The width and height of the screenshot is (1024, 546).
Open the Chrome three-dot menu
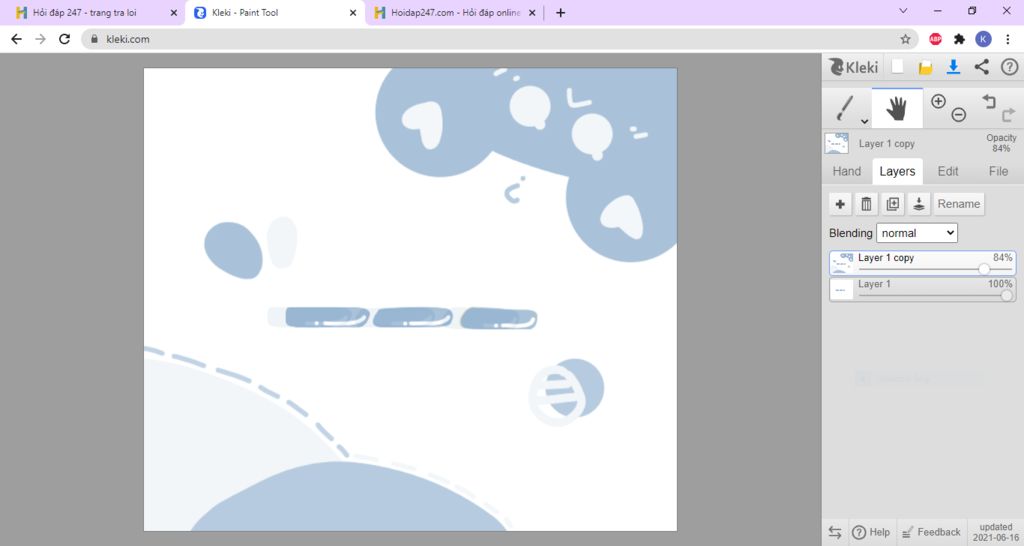click(1008, 39)
